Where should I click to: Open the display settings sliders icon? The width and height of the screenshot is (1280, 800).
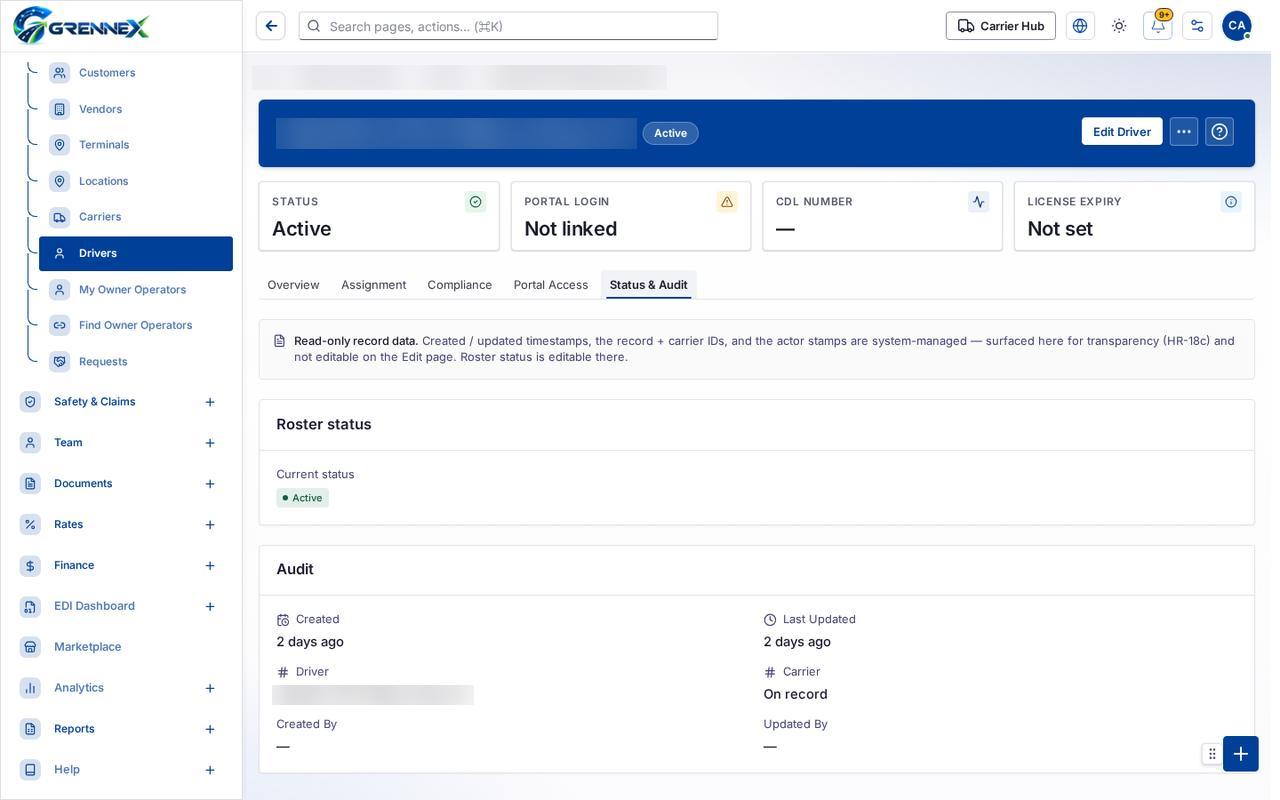1197,26
